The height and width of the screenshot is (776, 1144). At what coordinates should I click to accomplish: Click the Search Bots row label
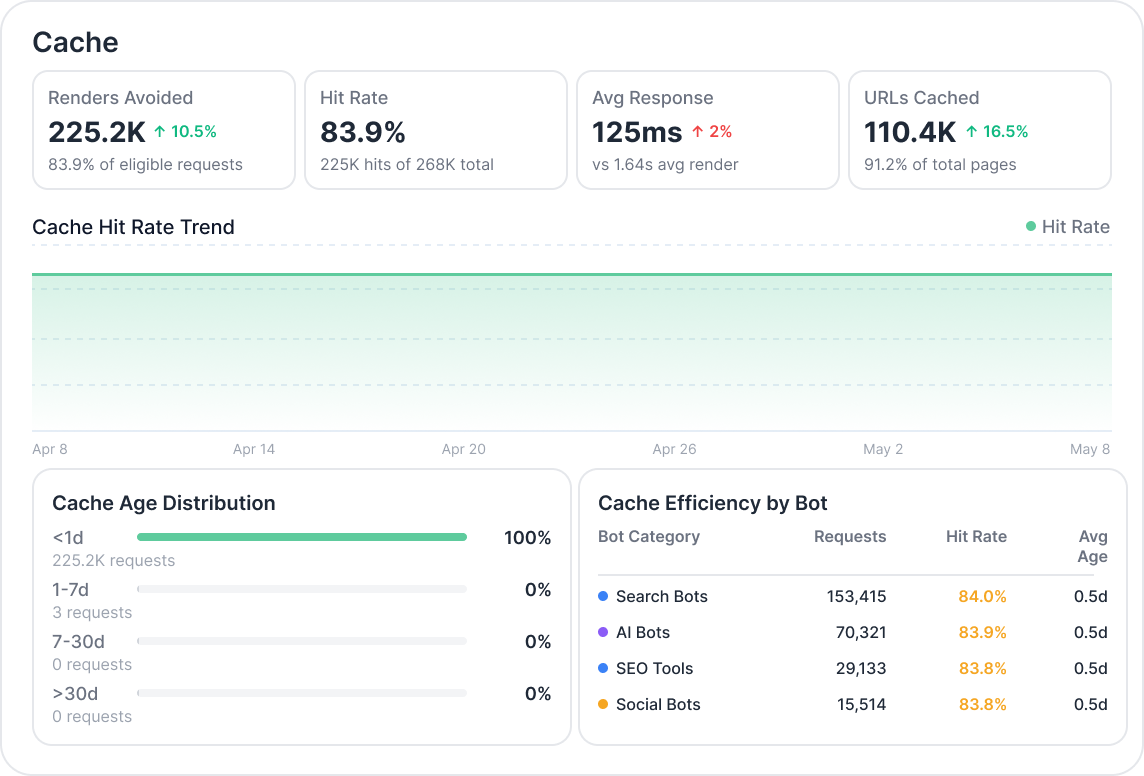(662, 597)
